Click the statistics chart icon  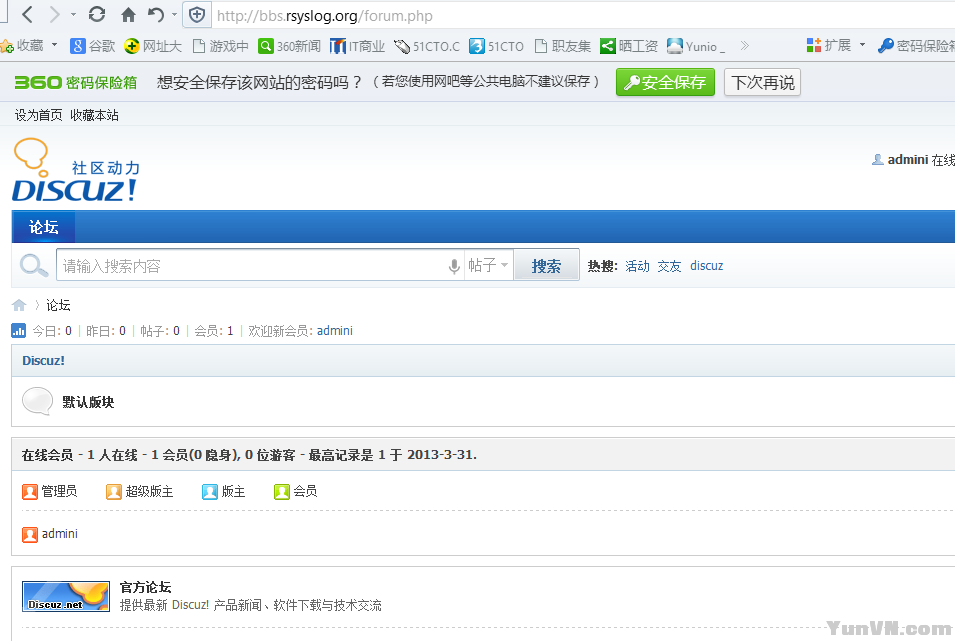[18, 330]
